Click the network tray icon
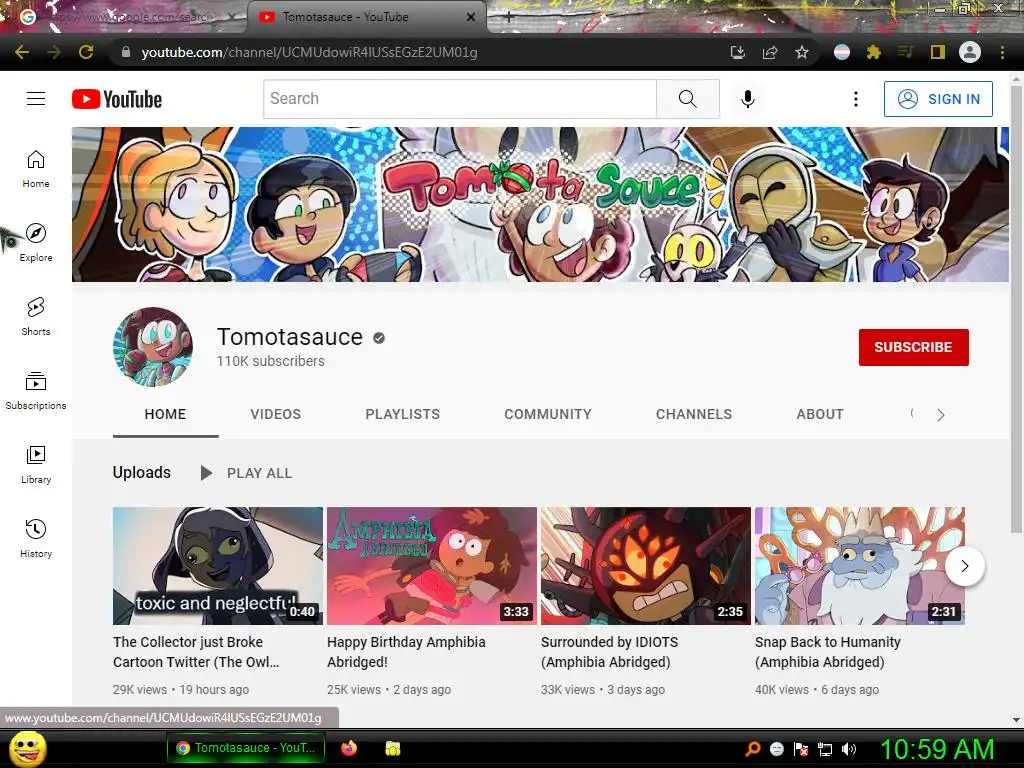Viewport: 1024px width, 768px height. [x=825, y=749]
